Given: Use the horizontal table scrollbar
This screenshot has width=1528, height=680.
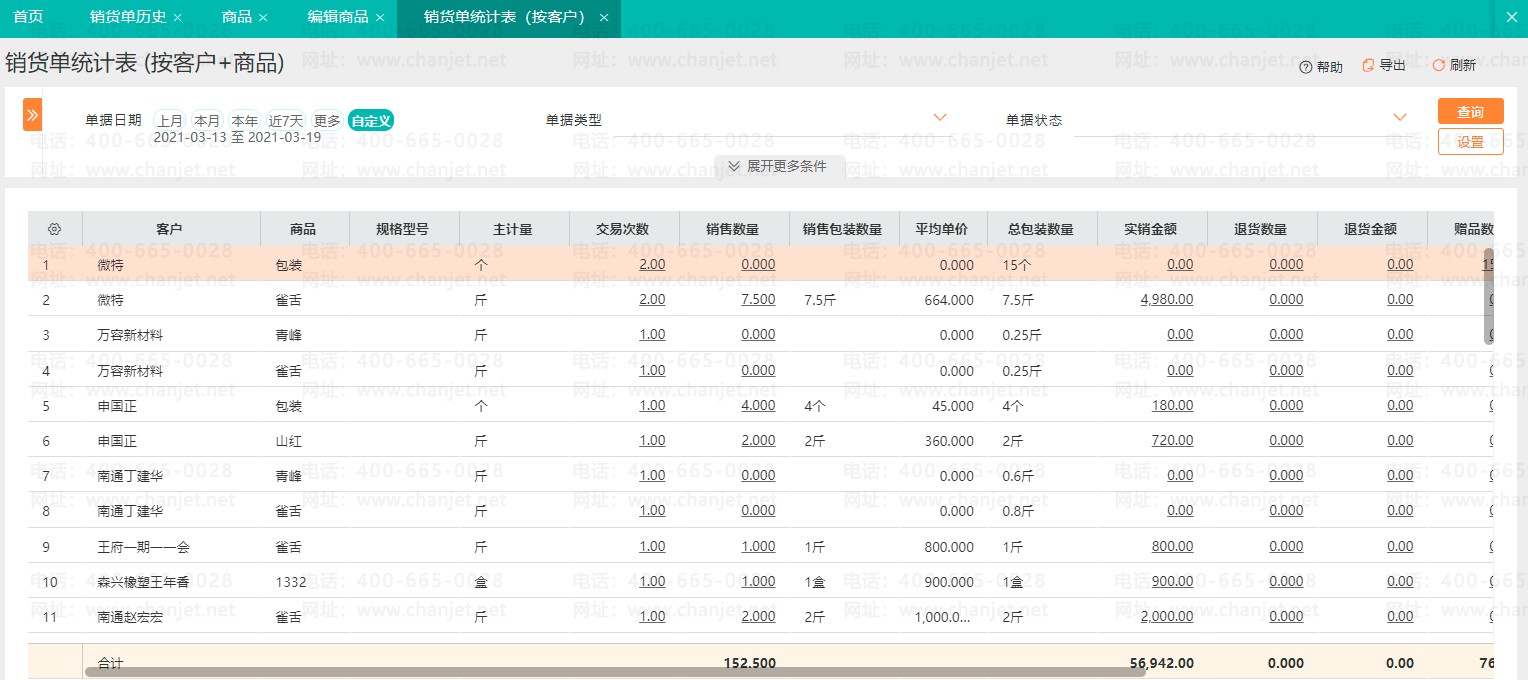Looking at the screenshot, I should [615, 672].
